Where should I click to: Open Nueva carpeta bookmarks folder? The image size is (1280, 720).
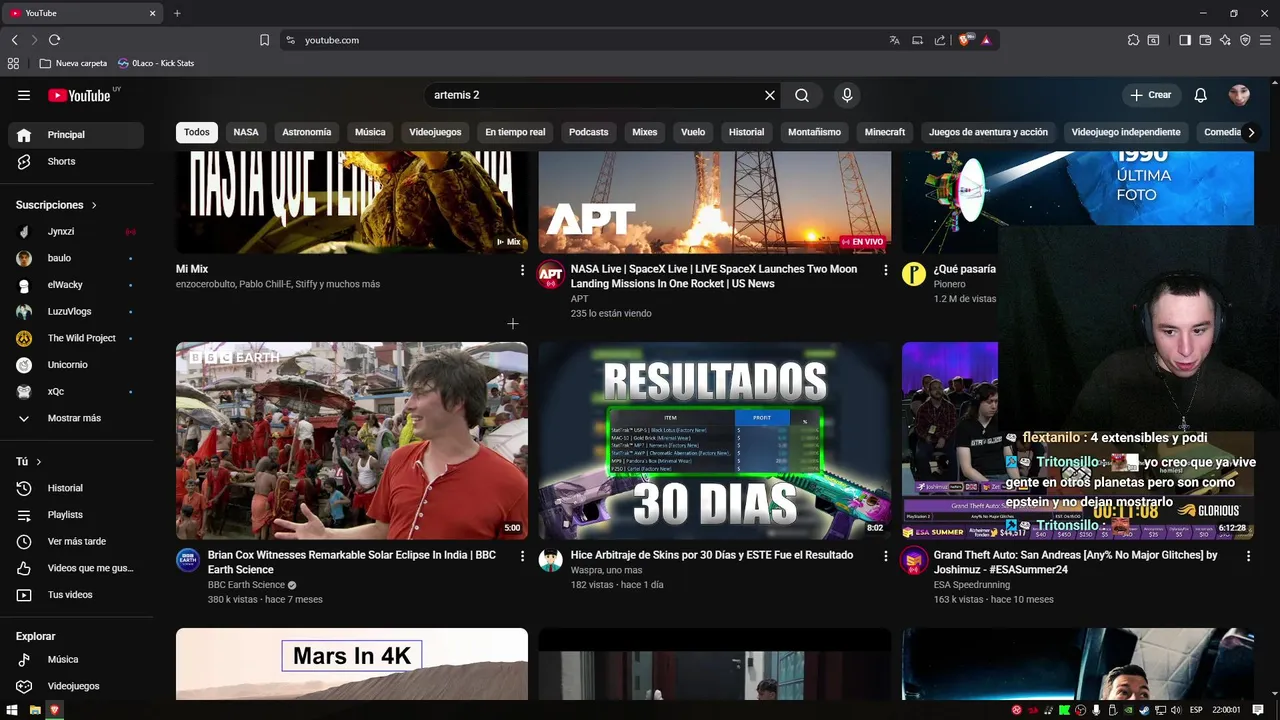click(73, 63)
